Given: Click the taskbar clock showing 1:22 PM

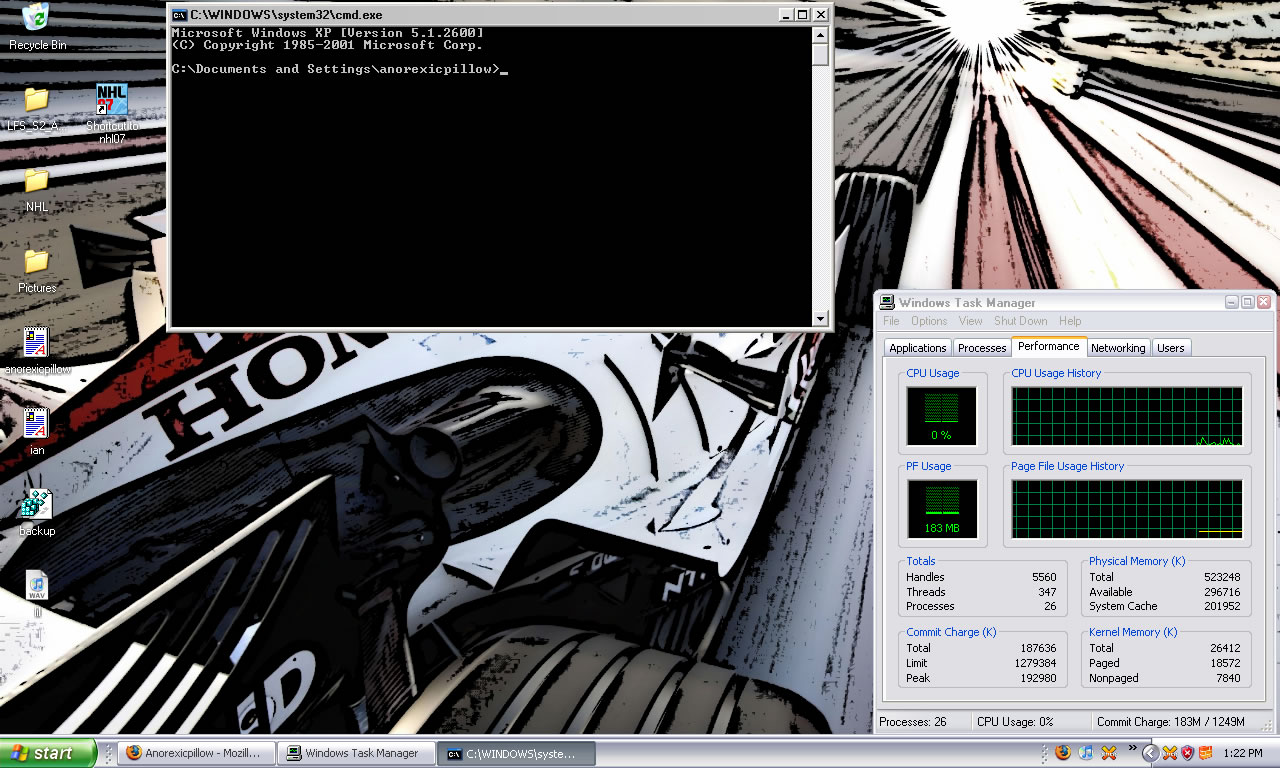Looking at the screenshot, I should coord(1241,753).
